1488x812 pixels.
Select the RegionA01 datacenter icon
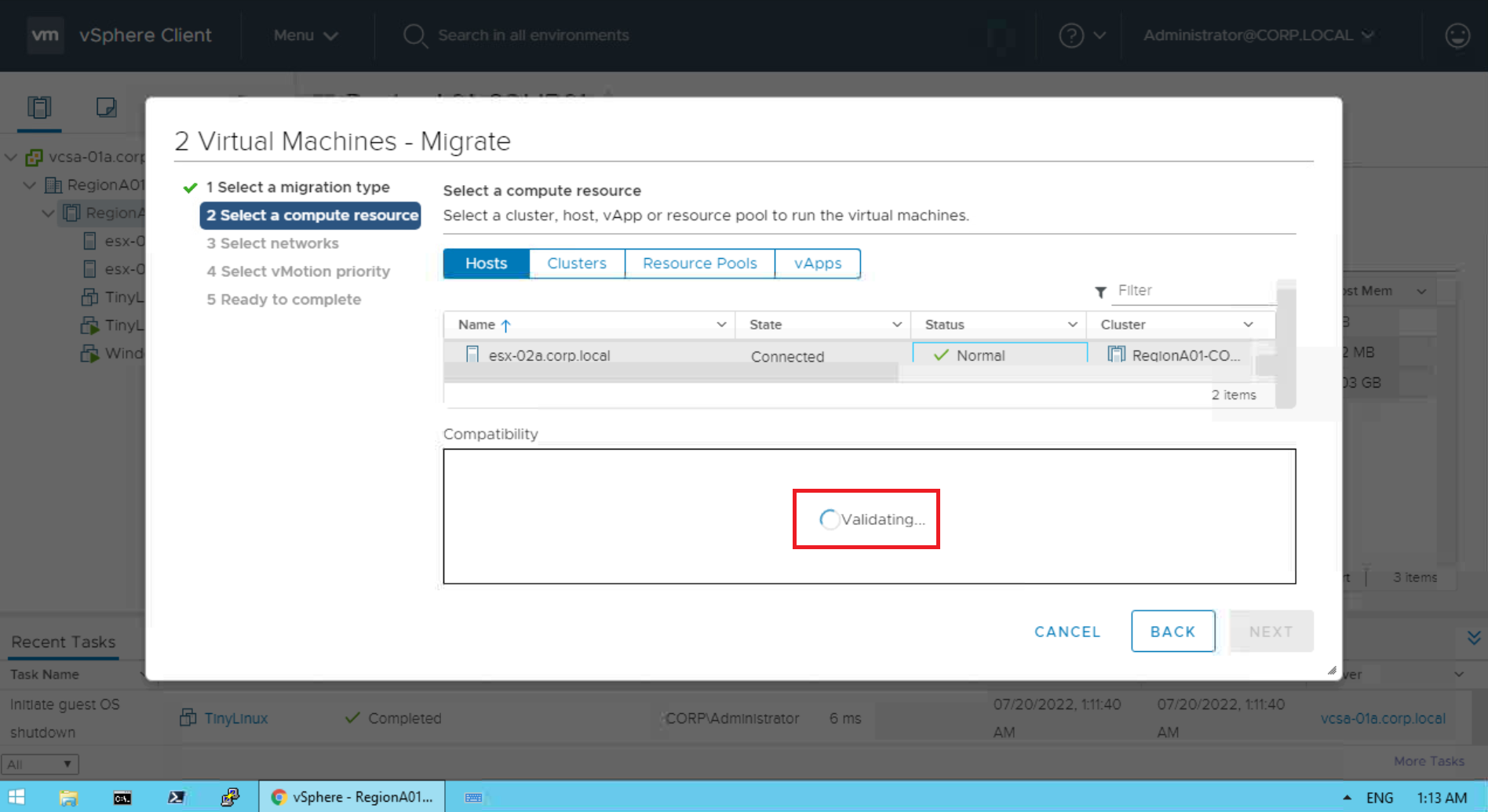click(53, 185)
